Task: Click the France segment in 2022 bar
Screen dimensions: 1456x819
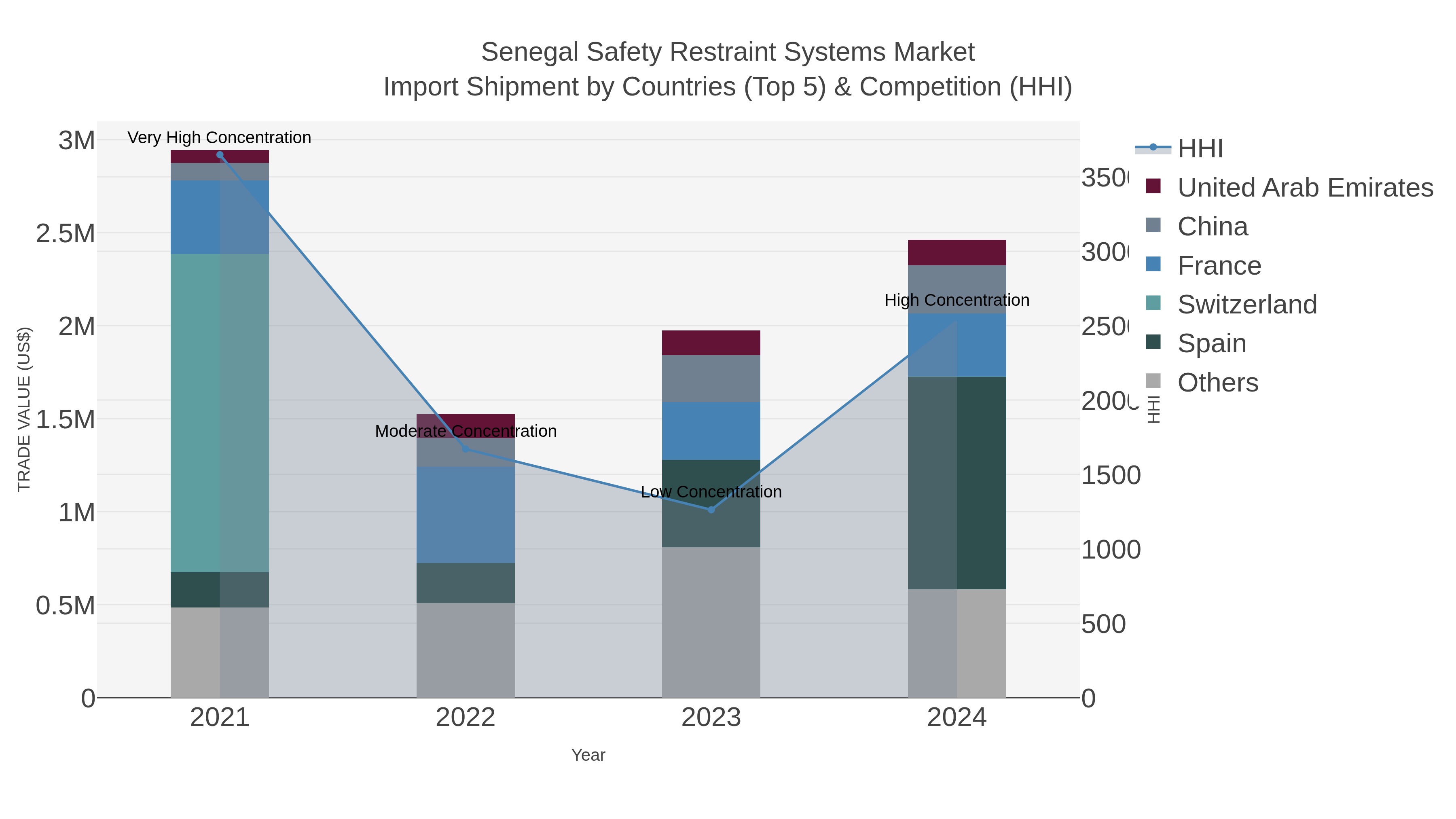Action: [x=466, y=515]
